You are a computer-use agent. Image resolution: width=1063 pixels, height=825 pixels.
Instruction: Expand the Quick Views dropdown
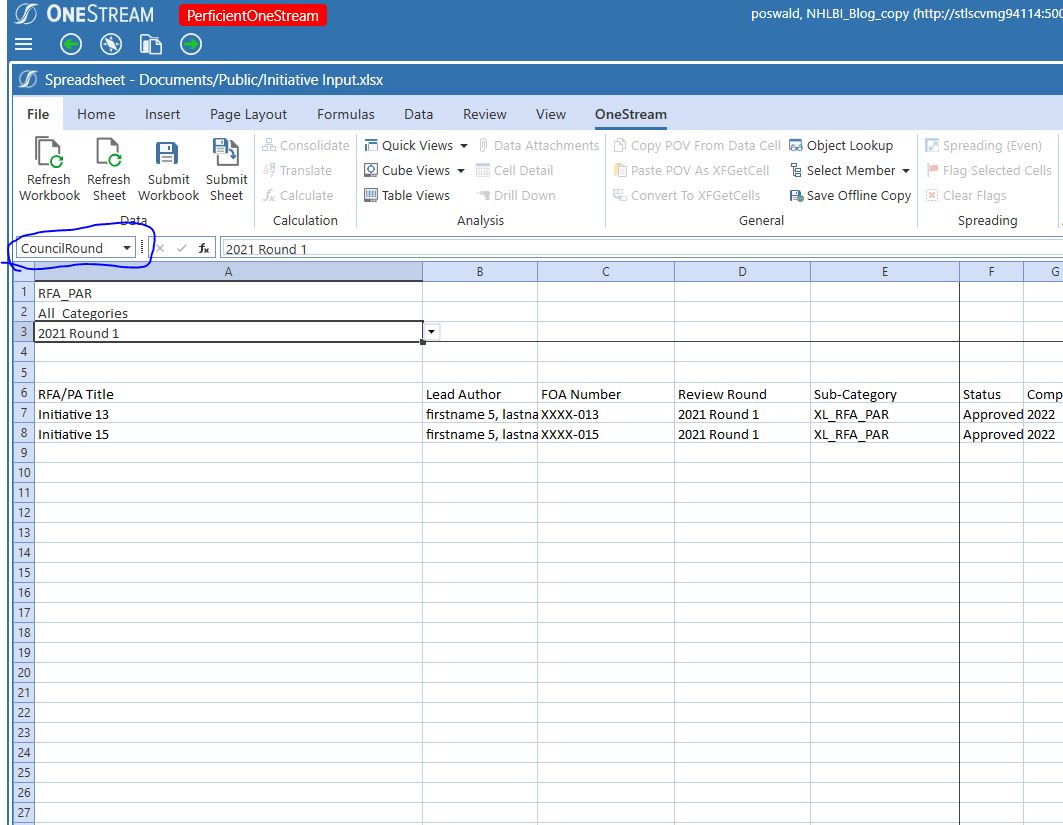coord(463,145)
